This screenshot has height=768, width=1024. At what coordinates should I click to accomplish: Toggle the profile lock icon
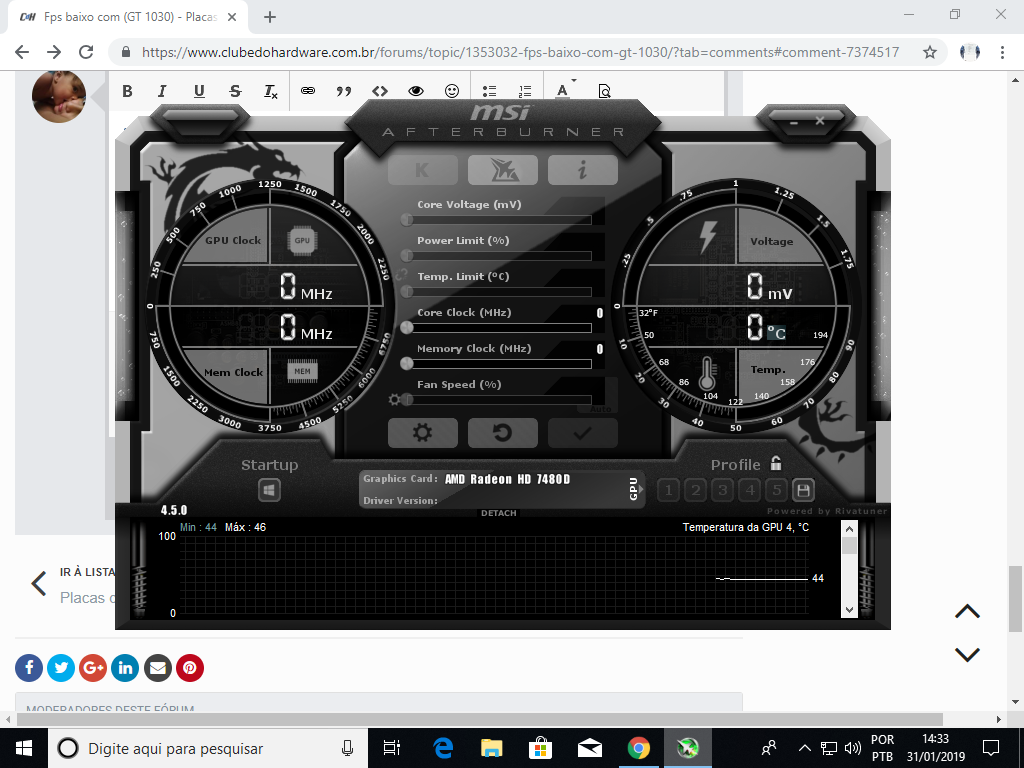pyautogui.click(x=776, y=464)
